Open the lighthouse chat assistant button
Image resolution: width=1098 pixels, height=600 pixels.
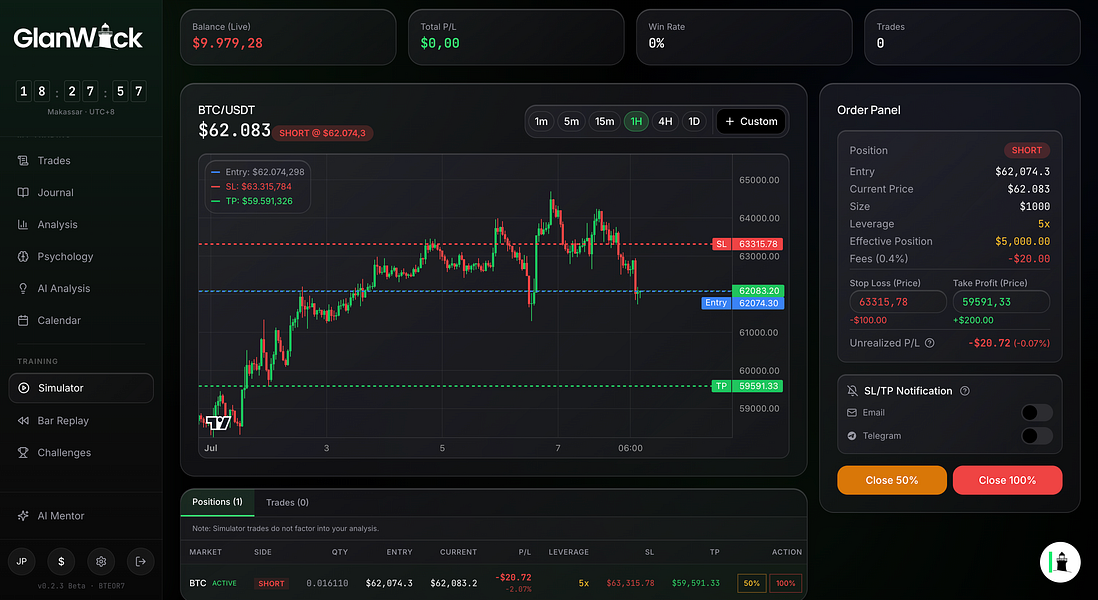tap(1060, 561)
